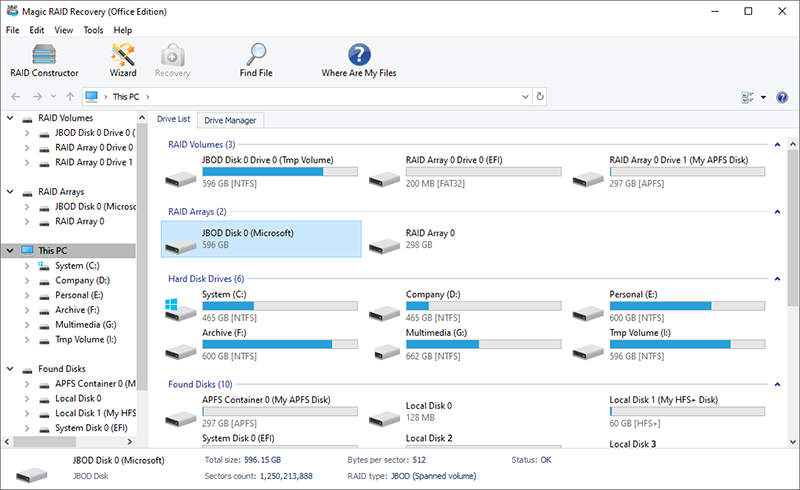800x490 pixels.
Task: Select the Local Disk 0 128 MB icon
Action: [x=384, y=419]
